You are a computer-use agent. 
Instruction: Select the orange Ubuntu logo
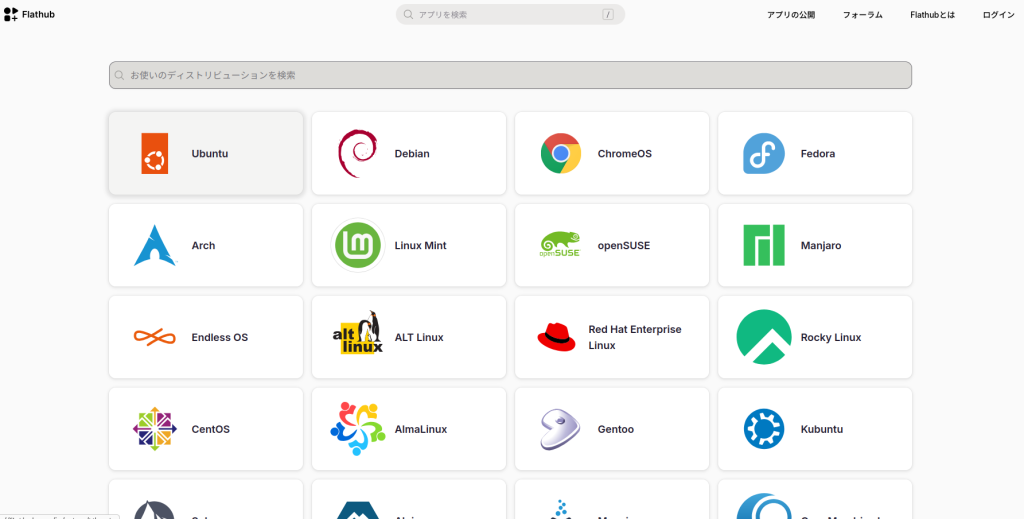(x=155, y=153)
